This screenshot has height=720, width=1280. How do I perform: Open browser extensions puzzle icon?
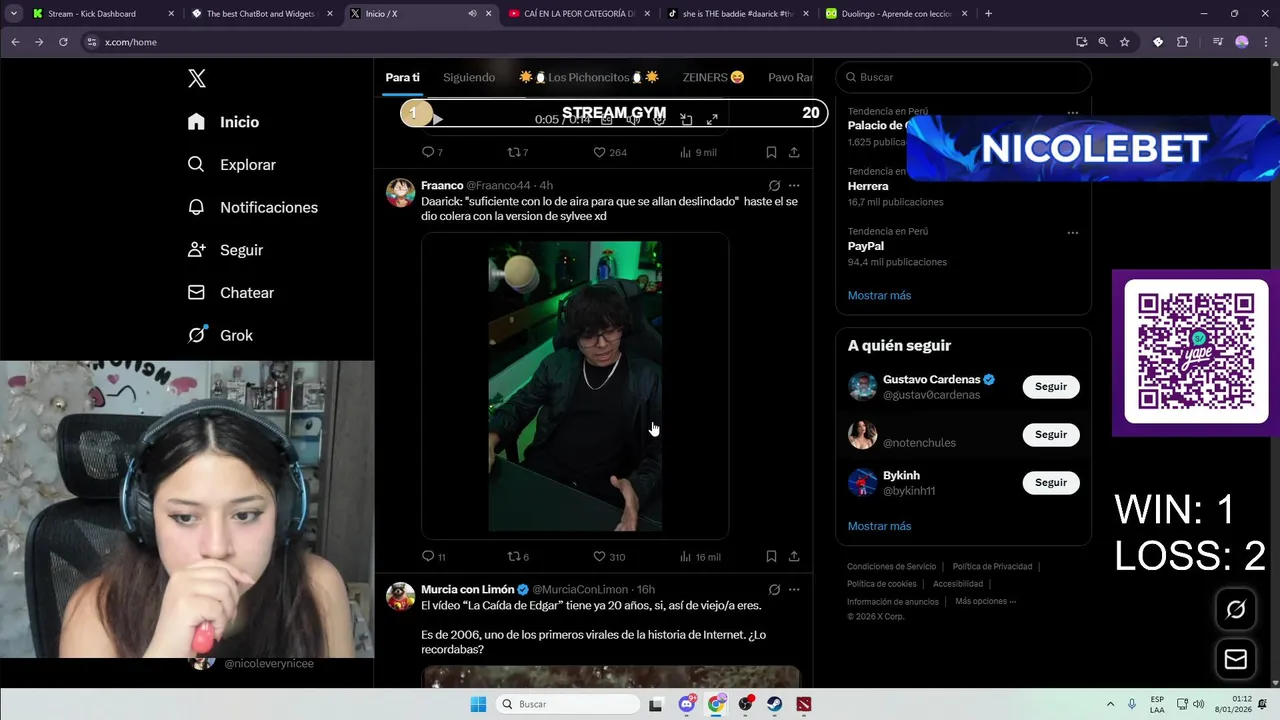click(1182, 42)
